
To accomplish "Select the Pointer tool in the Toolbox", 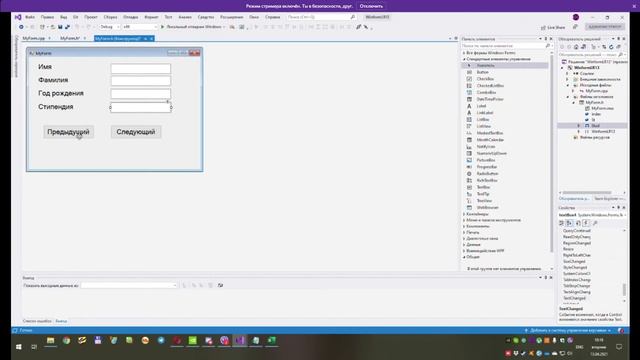I will coord(504,65).
